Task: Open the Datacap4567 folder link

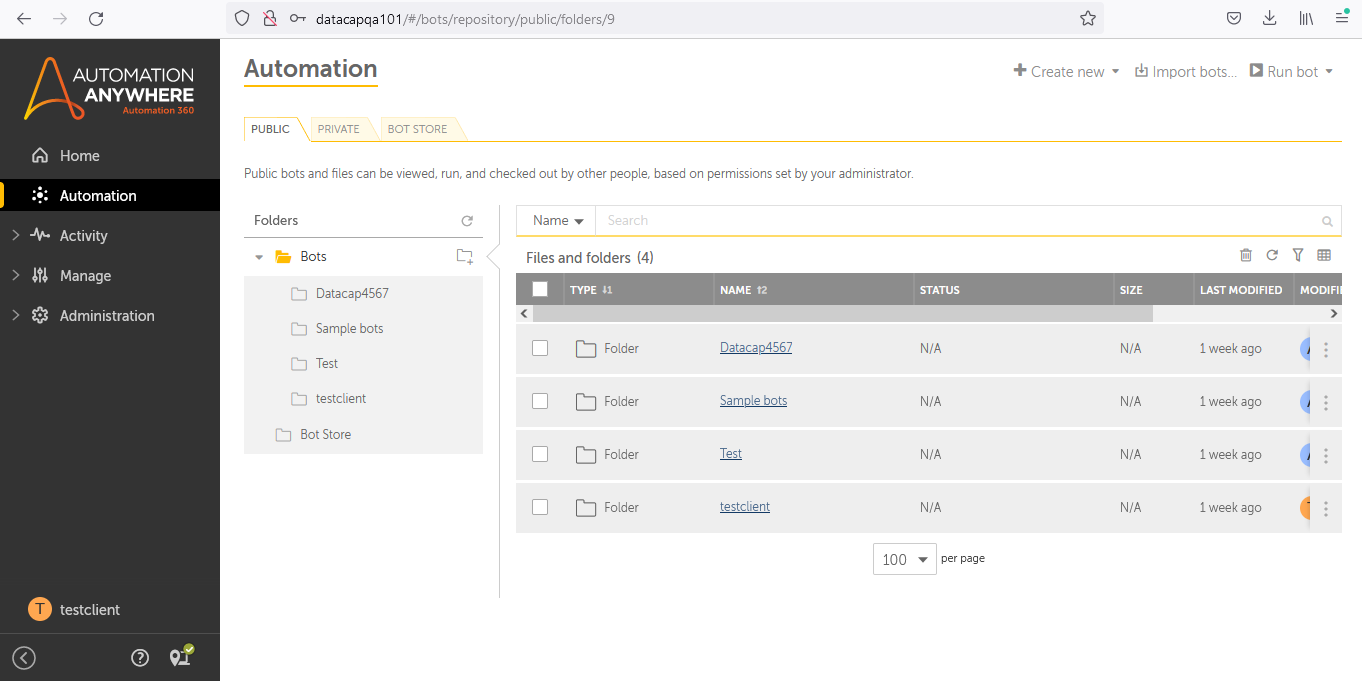Action: coord(756,348)
